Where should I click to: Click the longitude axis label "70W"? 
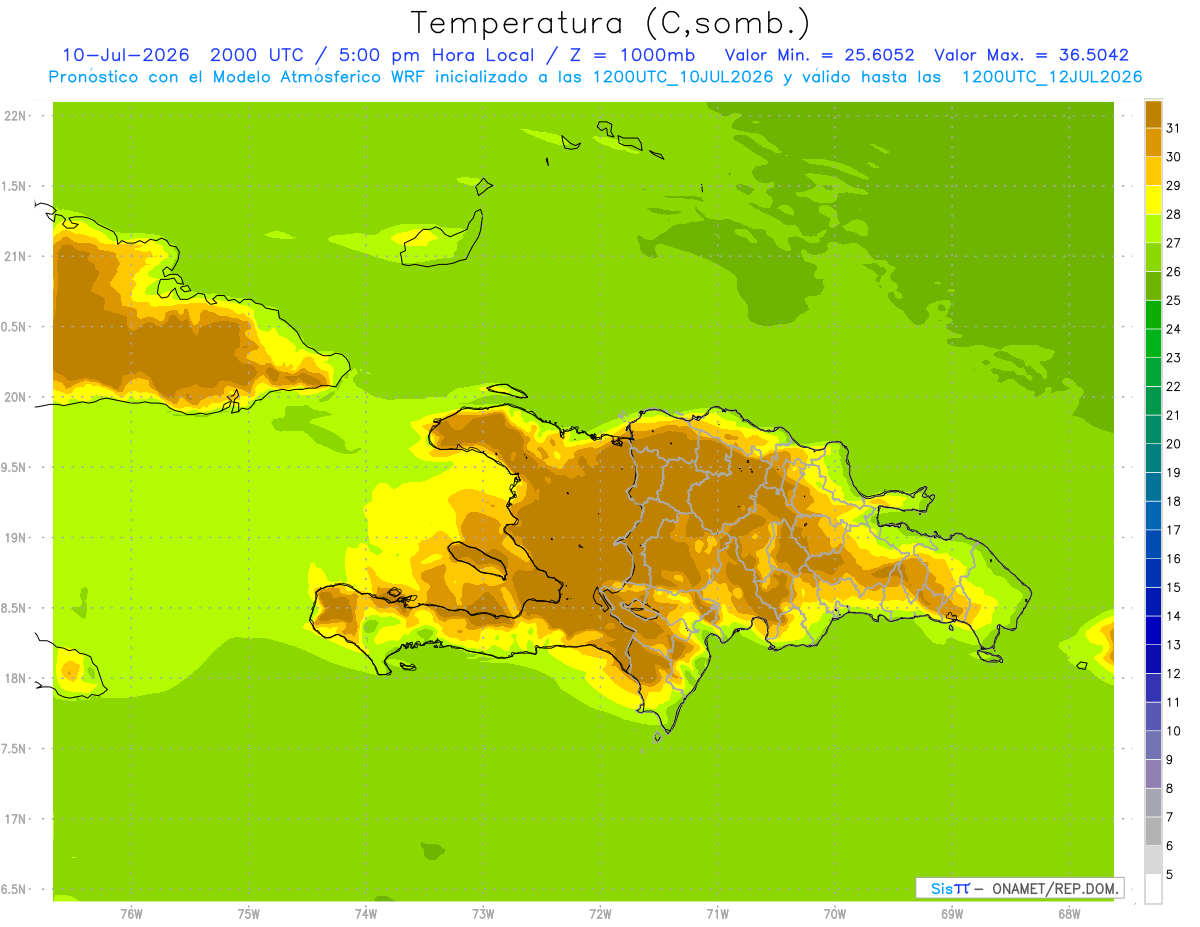point(835,914)
